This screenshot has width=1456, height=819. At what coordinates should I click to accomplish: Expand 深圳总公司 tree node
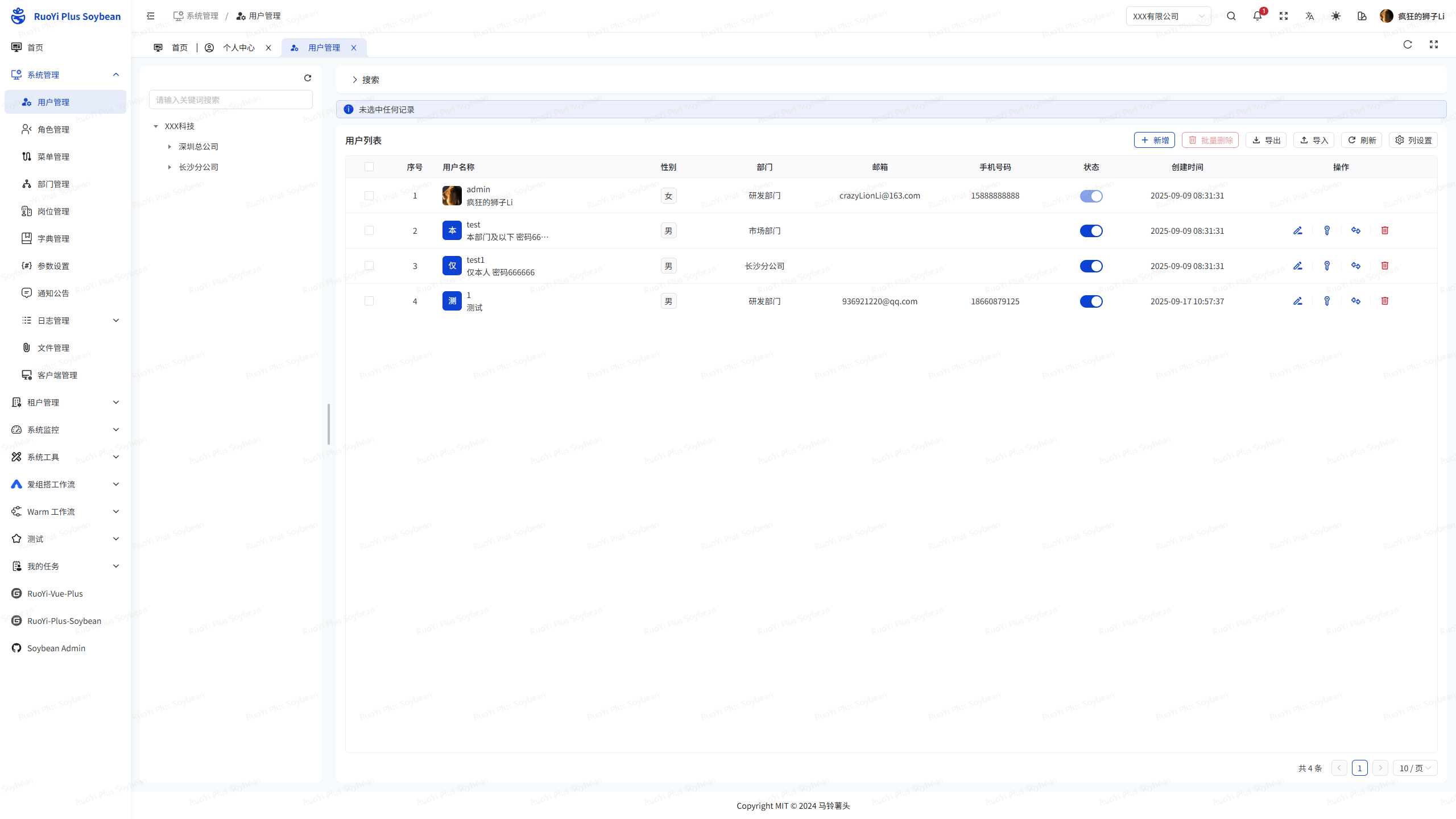pos(169,146)
